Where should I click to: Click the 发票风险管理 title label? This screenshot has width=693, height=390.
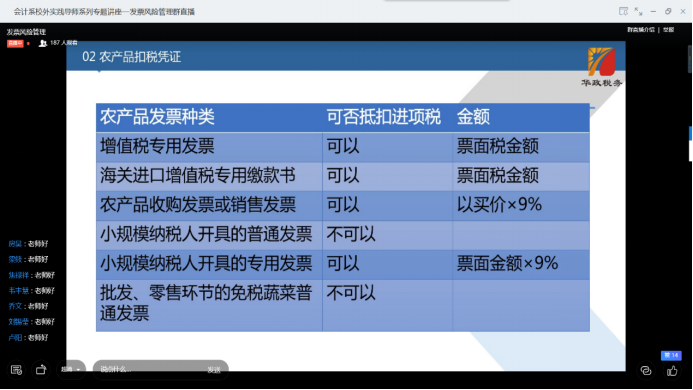26,32
